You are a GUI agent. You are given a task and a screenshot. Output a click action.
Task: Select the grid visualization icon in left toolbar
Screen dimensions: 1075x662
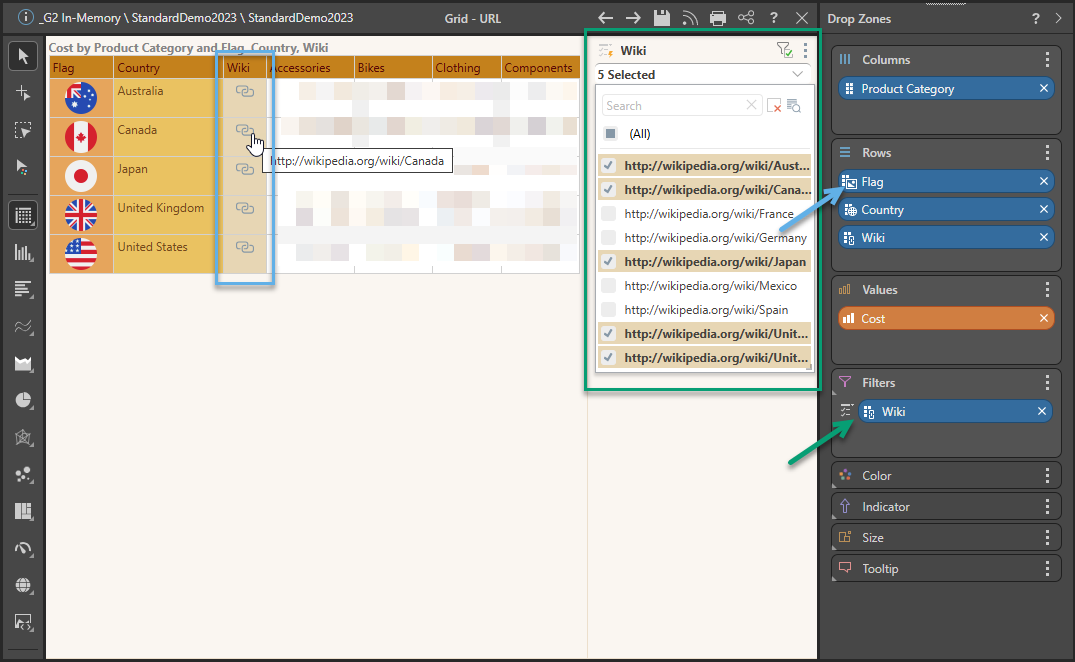[23, 214]
